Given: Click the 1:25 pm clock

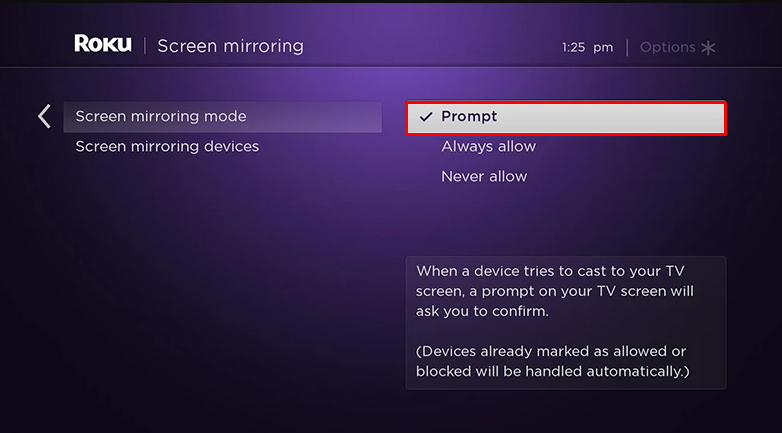Looking at the screenshot, I should point(587,47).
